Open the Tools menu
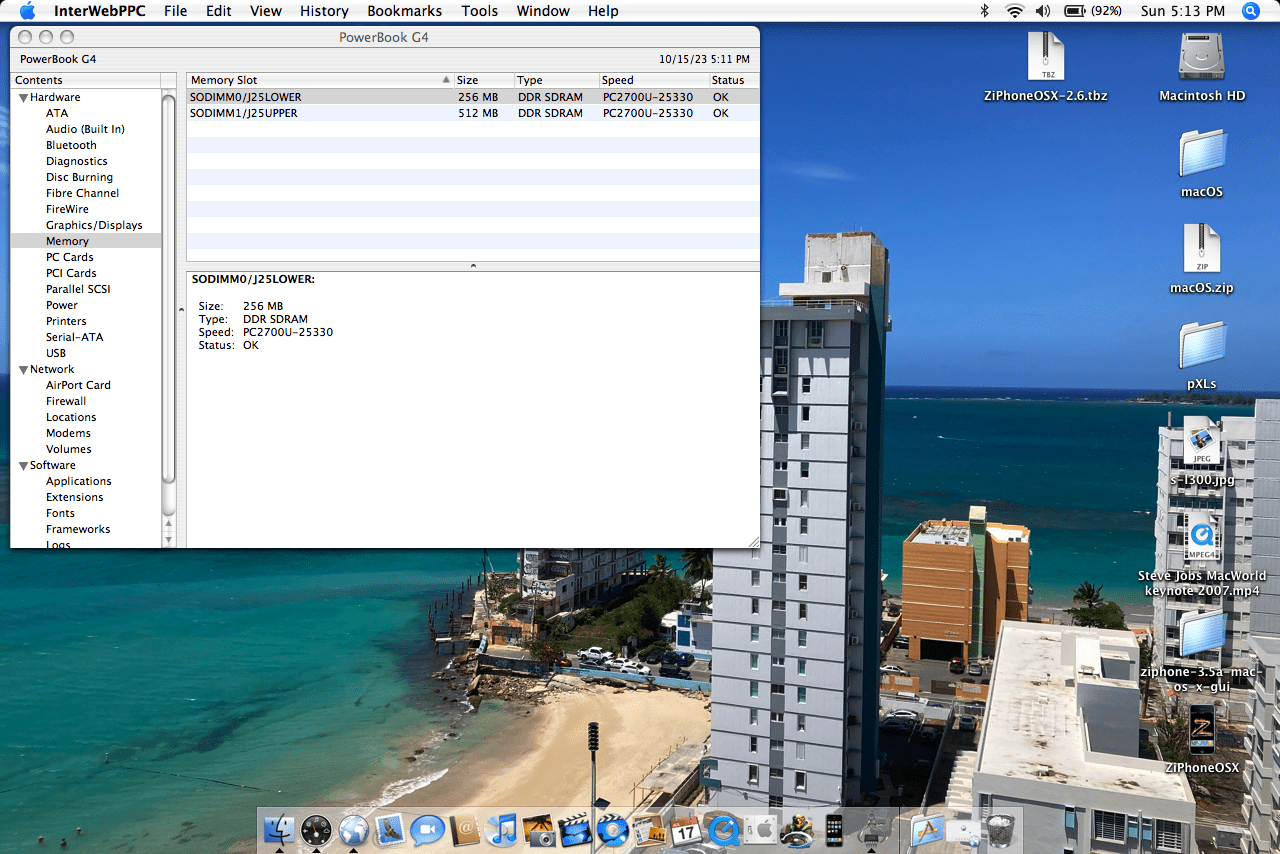The image size is (1280, 854). click(480, 11)
